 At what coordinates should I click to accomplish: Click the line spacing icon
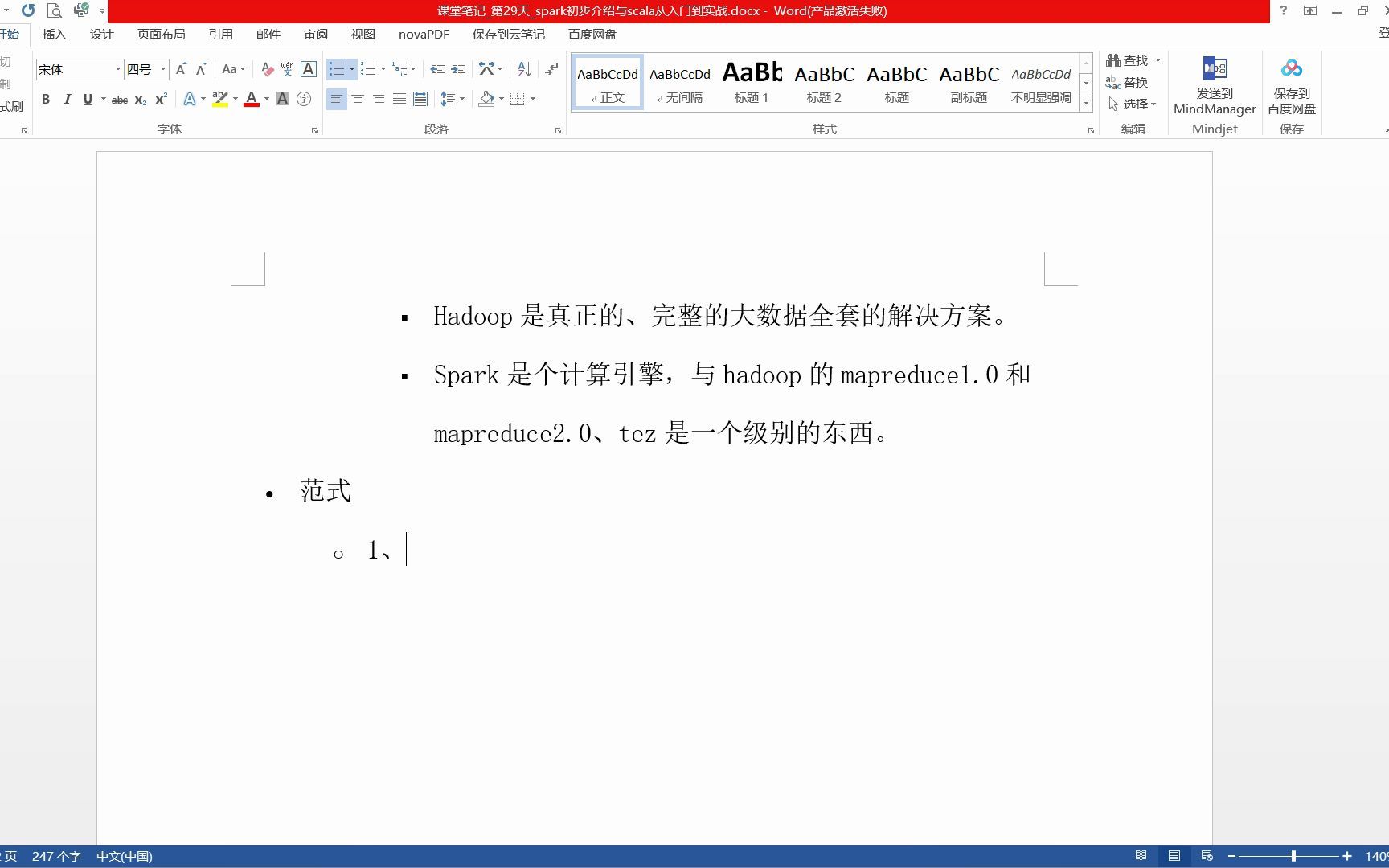tap(448, 99)
